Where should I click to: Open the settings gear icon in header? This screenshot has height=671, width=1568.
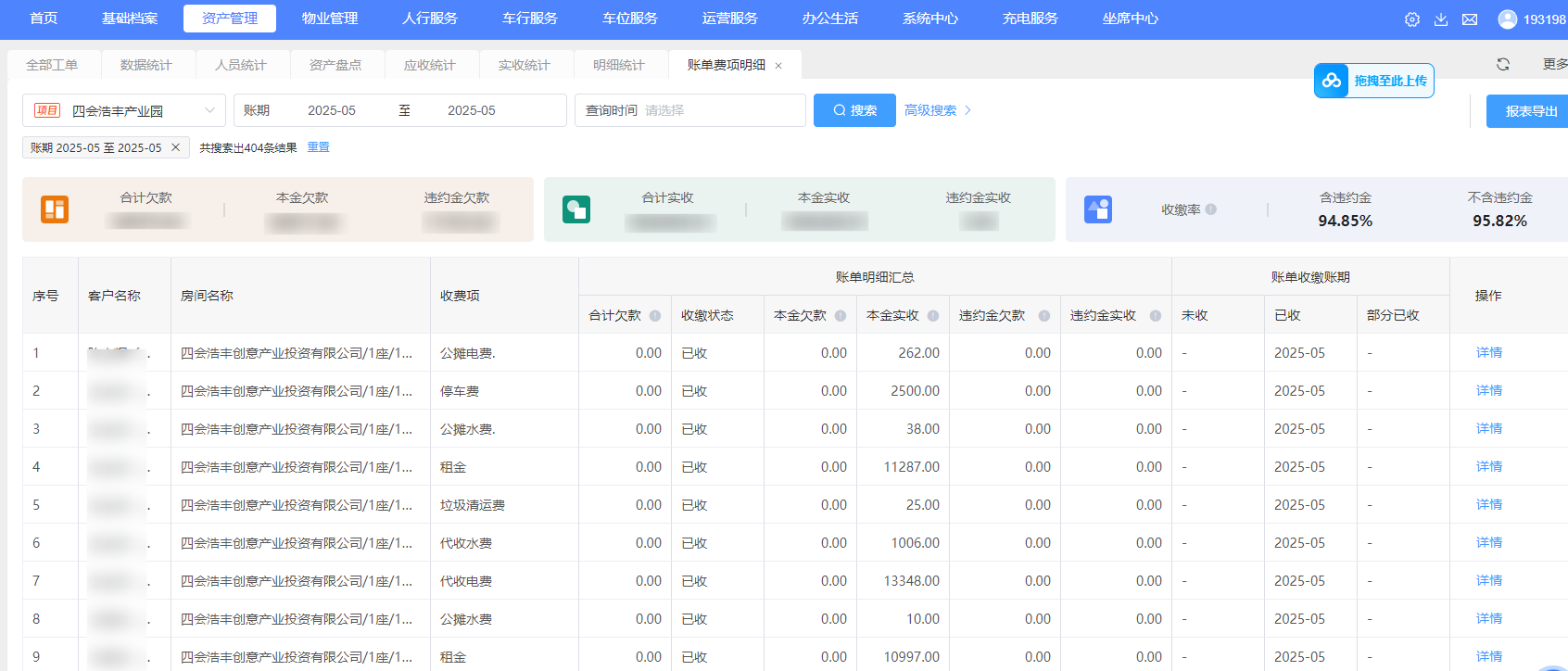click(x=1411, y=19)
